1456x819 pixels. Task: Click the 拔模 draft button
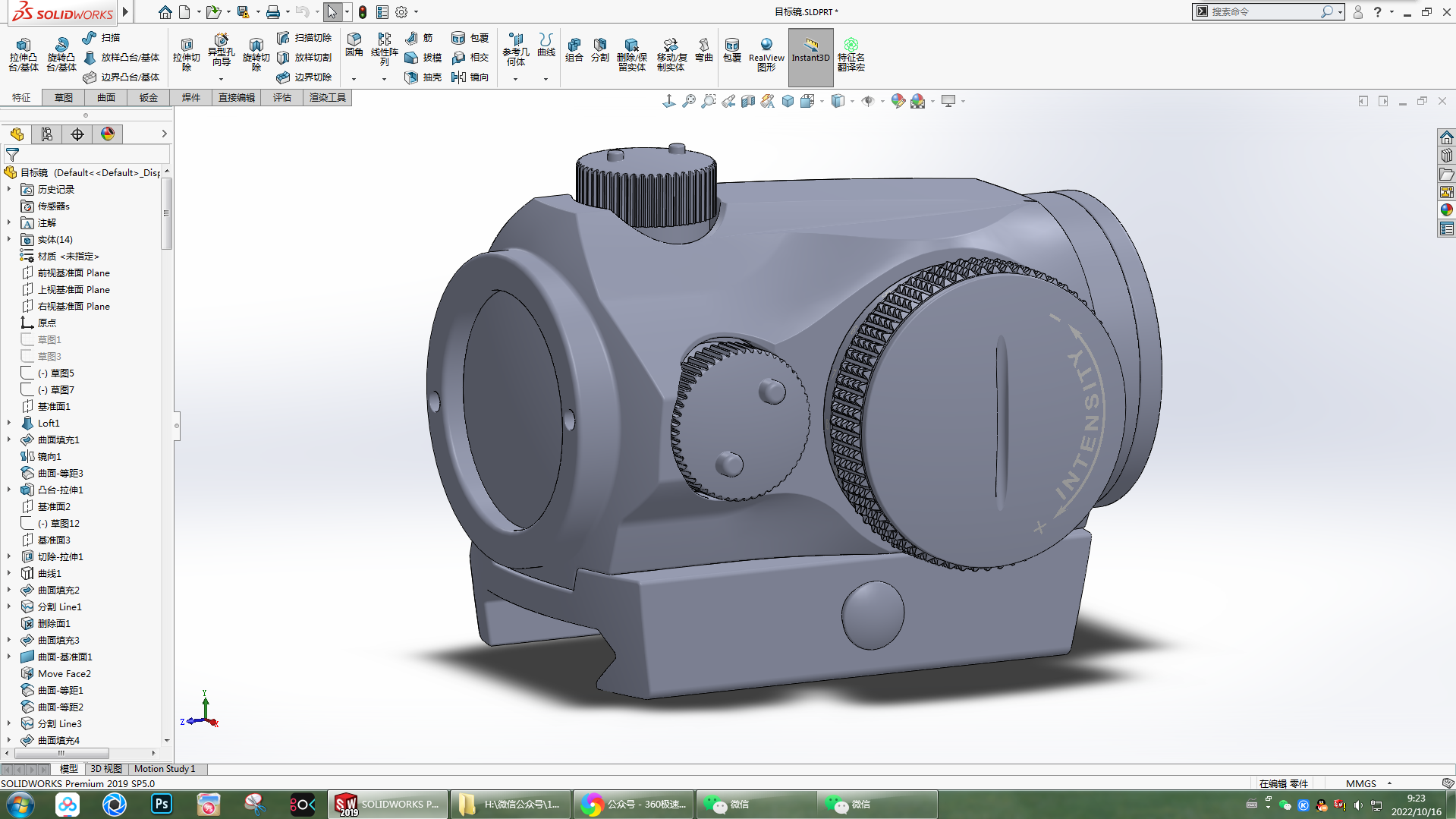tap(423, 58)
